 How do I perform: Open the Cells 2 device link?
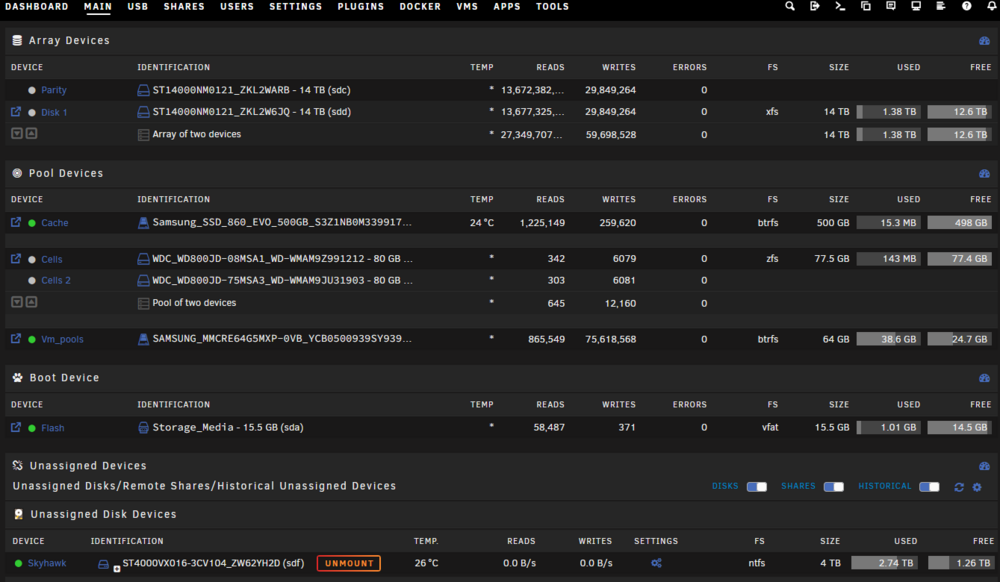pyautogui.click(x=56, y=280)
